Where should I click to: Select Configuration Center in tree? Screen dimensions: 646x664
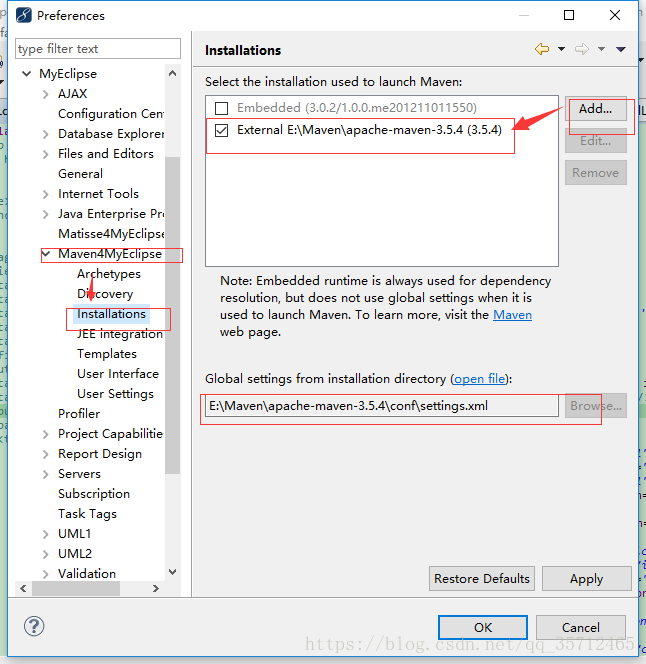[111, 113]
